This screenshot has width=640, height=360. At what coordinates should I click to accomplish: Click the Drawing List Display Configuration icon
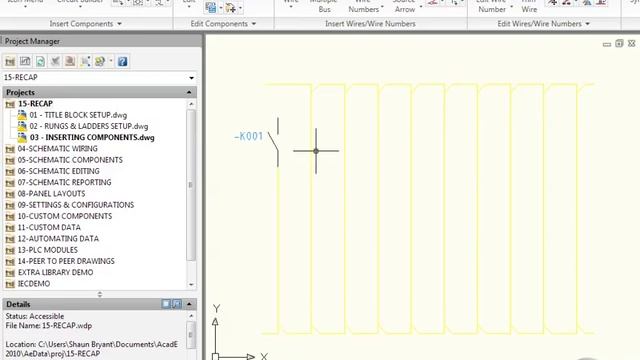pos(85,62)
